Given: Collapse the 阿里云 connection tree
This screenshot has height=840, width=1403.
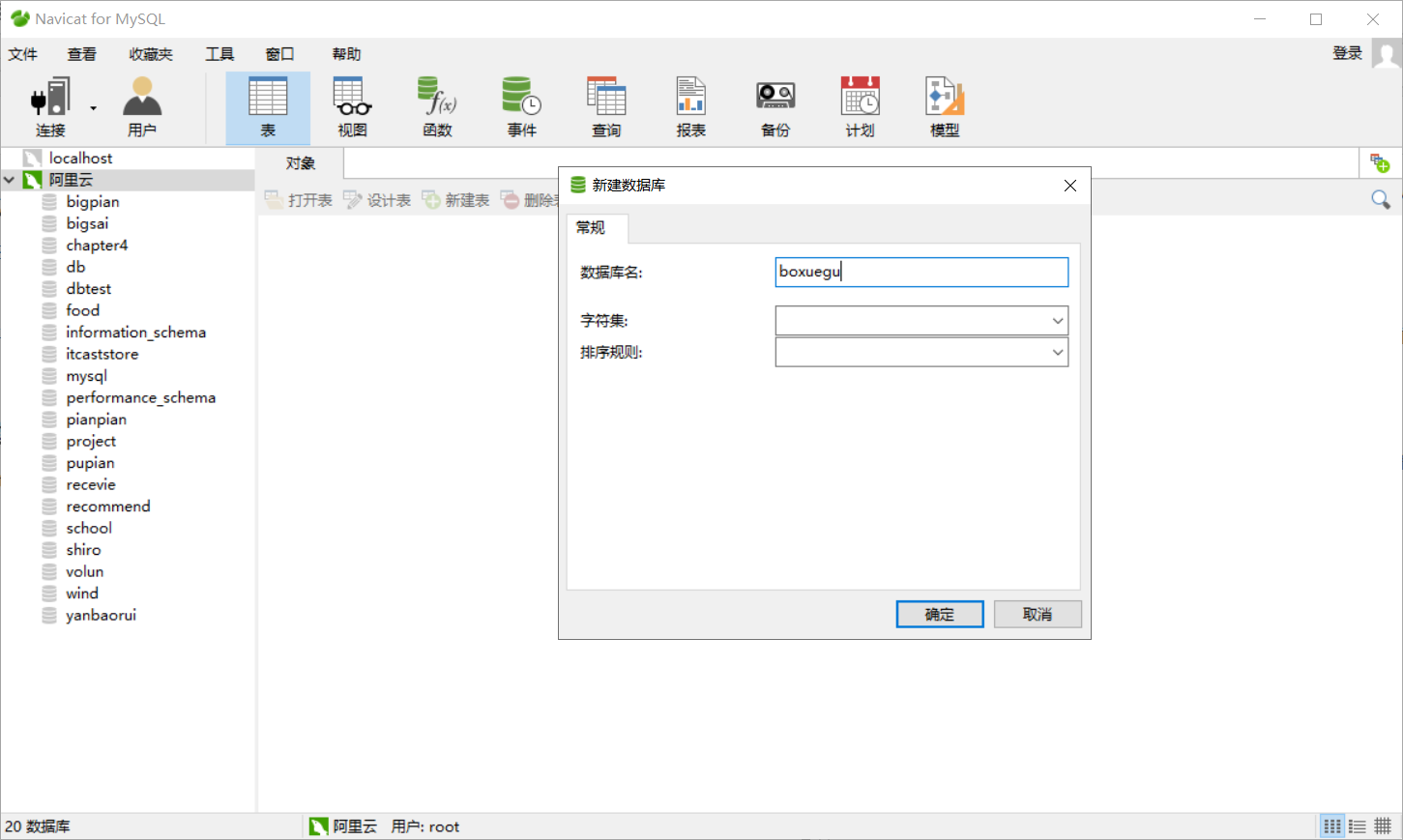Looking at the screenshot, I should [x=10, y=180].
